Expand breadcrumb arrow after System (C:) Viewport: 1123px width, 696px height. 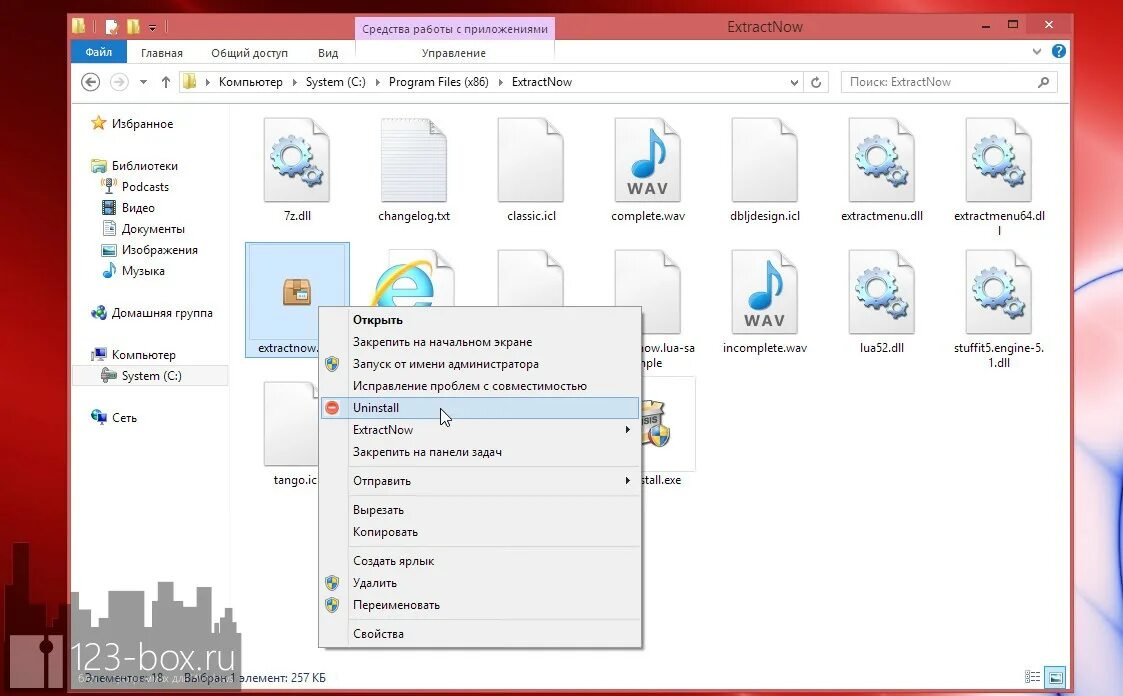(x=377, y=82)
